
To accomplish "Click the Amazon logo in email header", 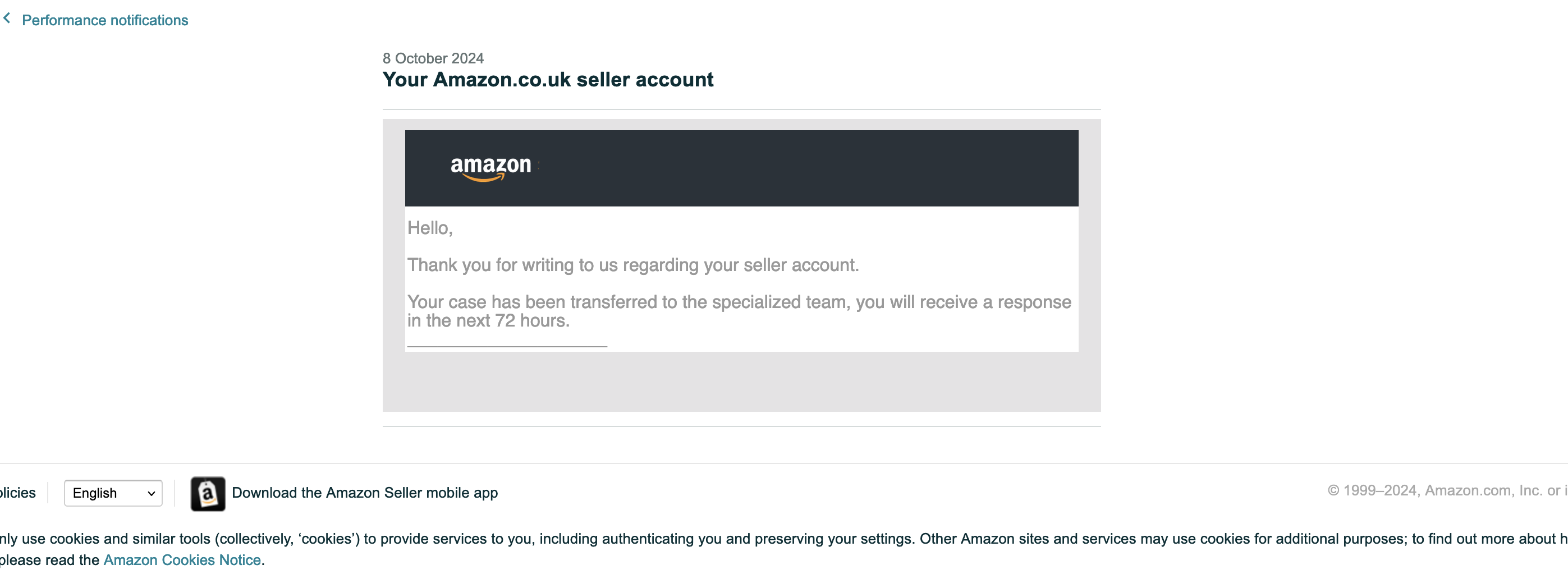I will 490,168.
